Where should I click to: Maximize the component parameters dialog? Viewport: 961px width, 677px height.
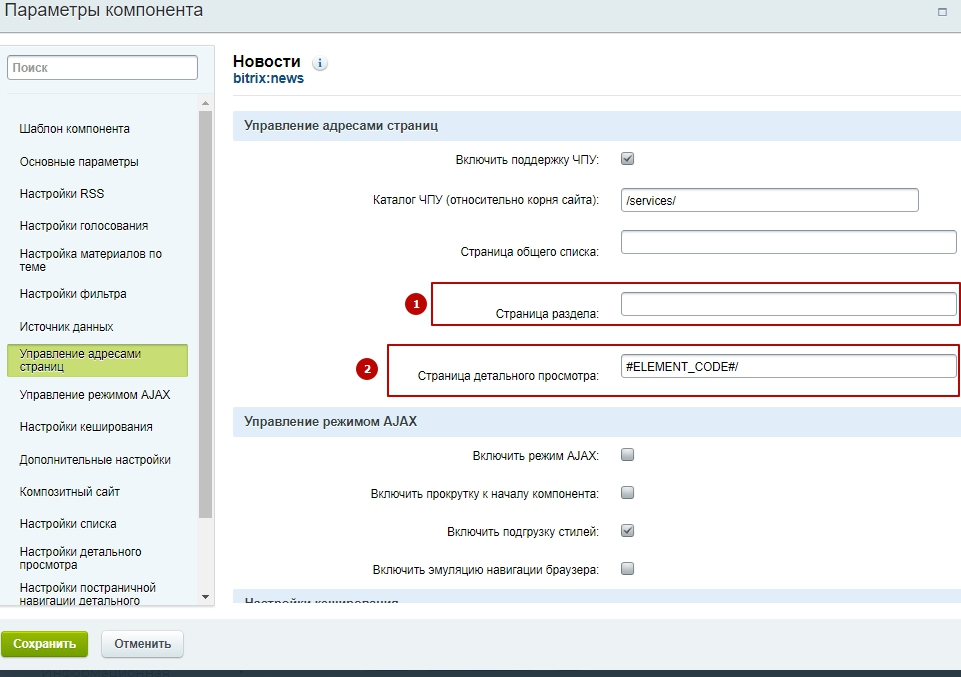942,12
